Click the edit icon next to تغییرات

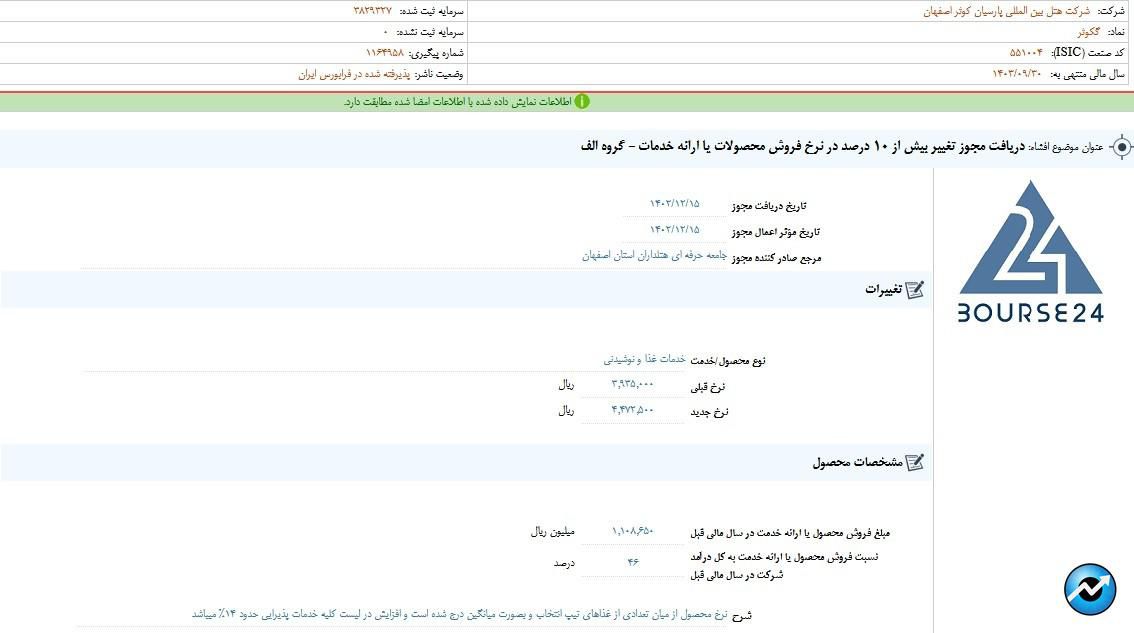pos(914,289)
